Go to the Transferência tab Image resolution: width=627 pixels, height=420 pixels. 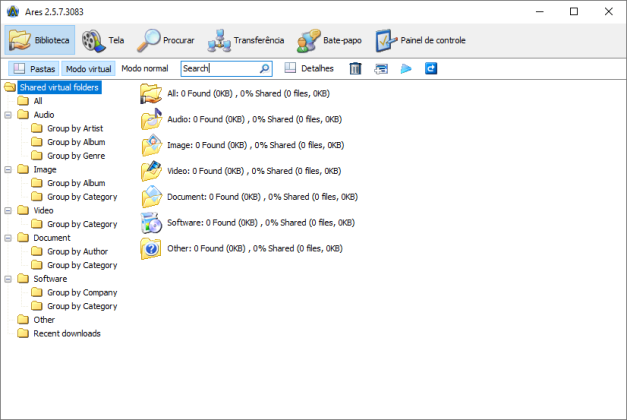click(246, 40)
